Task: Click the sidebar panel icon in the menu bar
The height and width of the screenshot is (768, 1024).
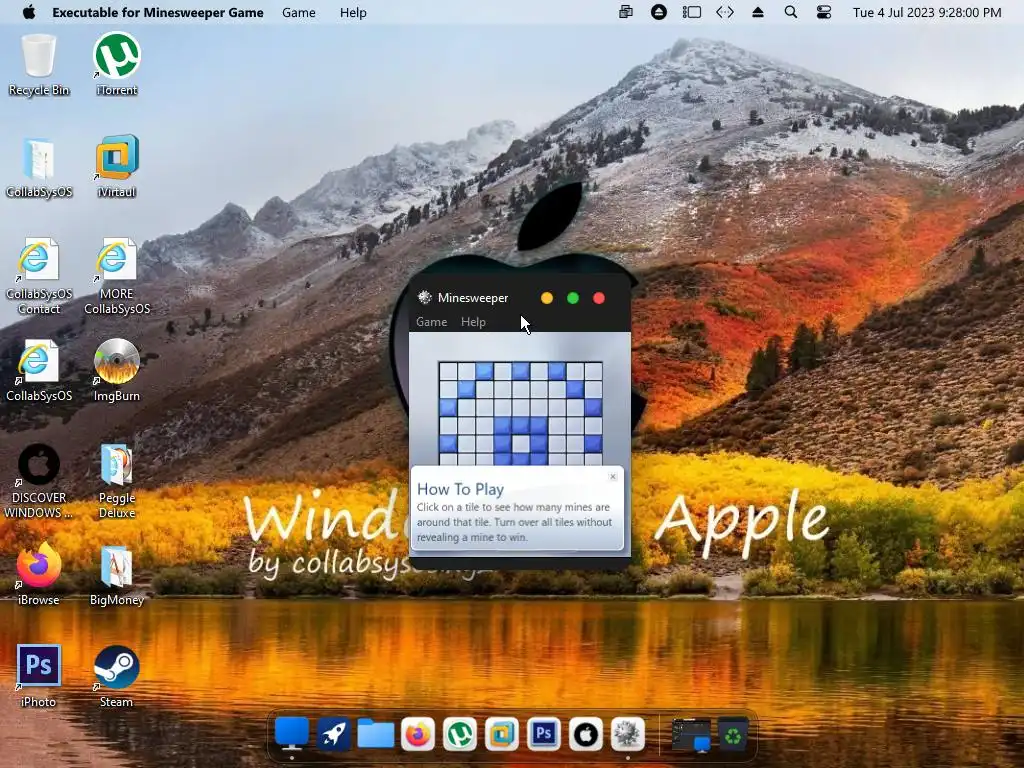Action: coord(692,12)
